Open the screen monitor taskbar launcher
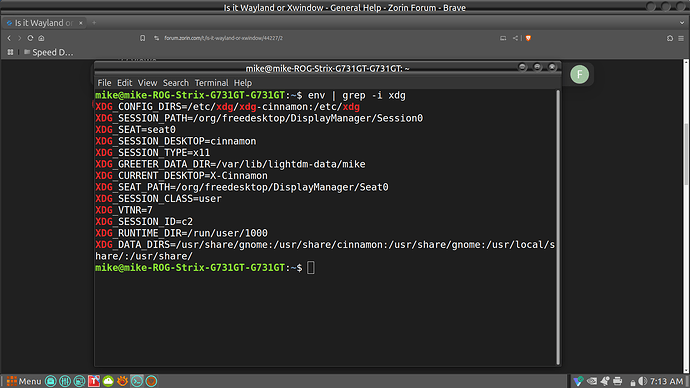 tap(80, 381)
